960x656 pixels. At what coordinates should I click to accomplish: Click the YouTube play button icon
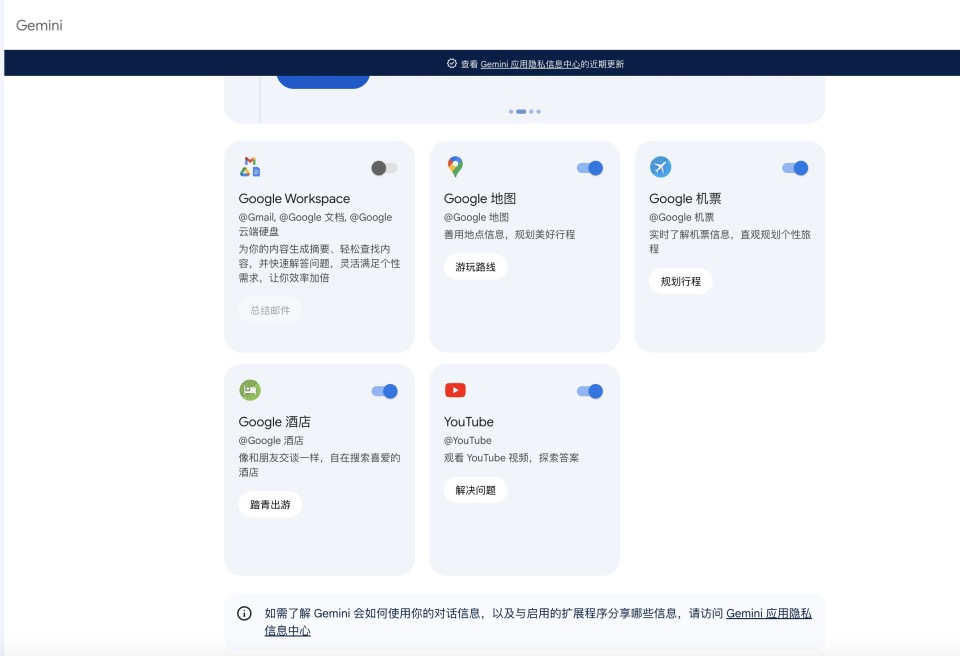457,390
